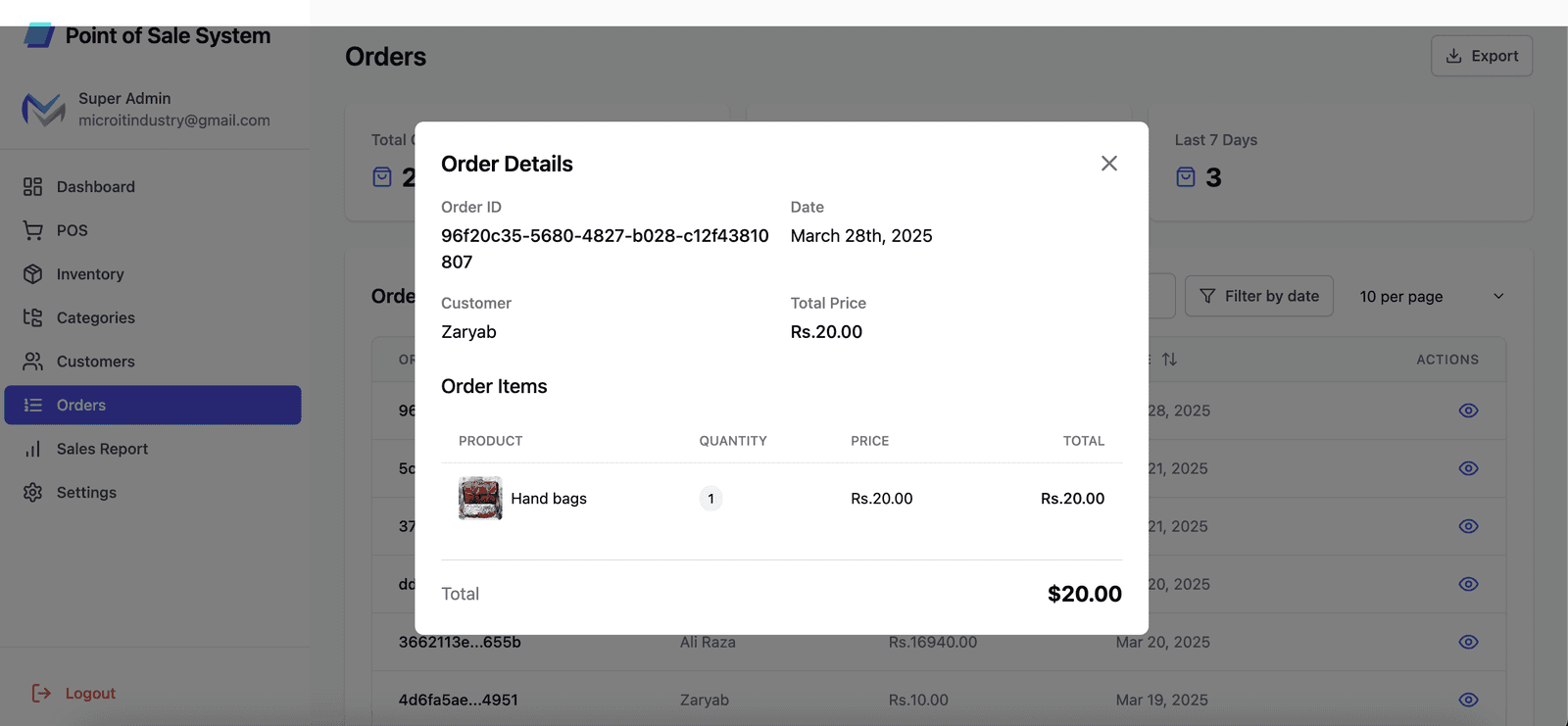Click the POS shopping cart icon

pyautogui.click(x=33, y=230)
